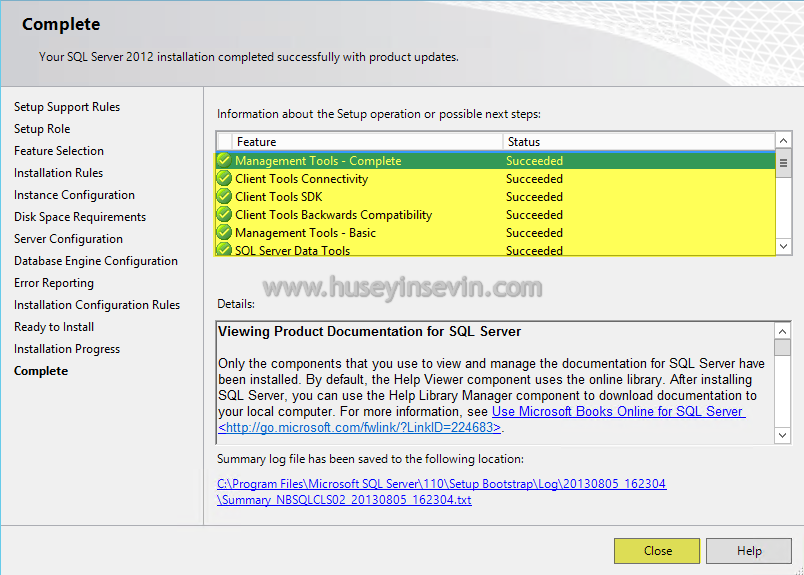Go to the Setup Support Rules step
This screenshot has height=575, width=804.
tap(67, 107)
